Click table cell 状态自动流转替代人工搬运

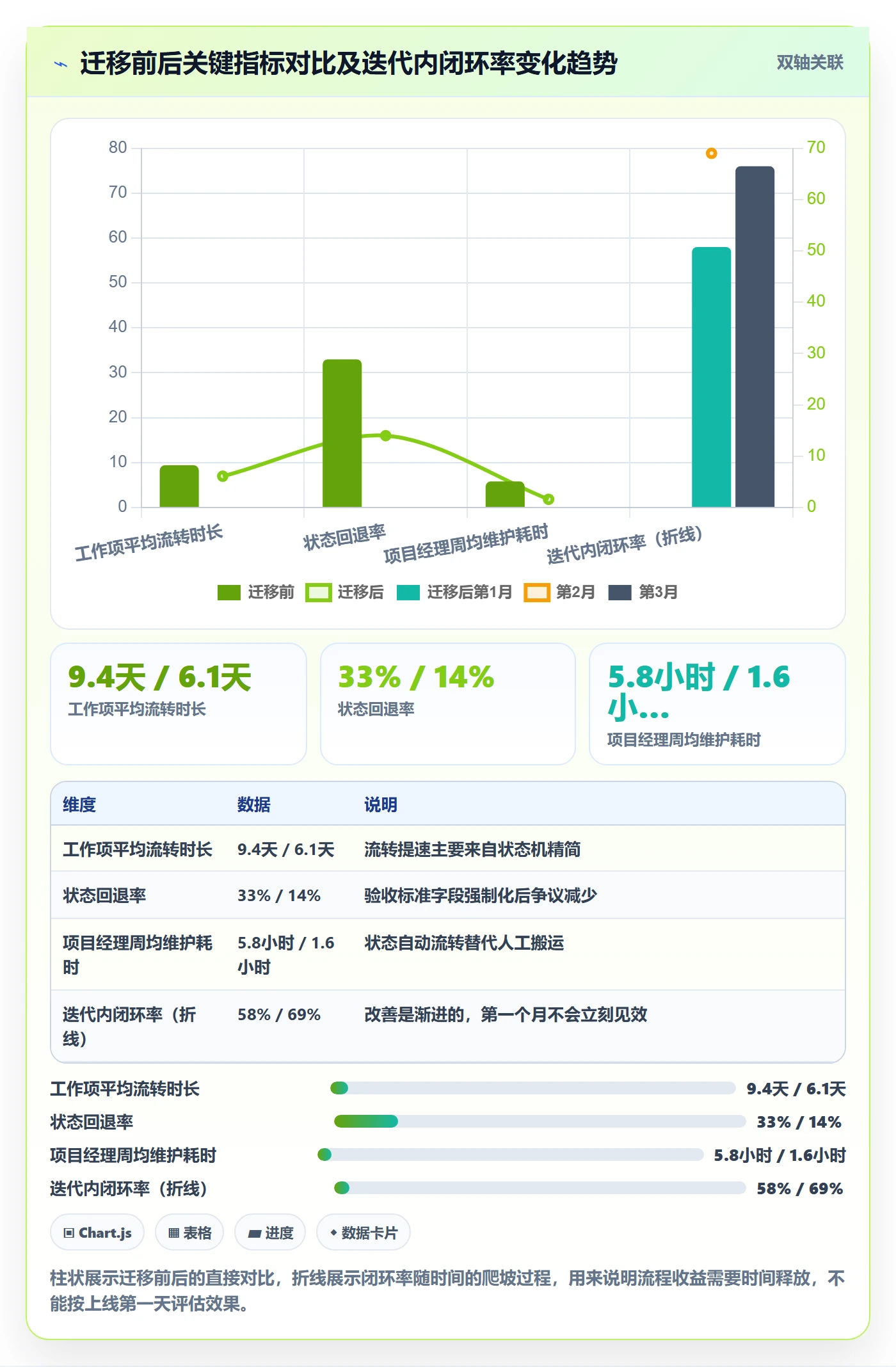point(464,943)
